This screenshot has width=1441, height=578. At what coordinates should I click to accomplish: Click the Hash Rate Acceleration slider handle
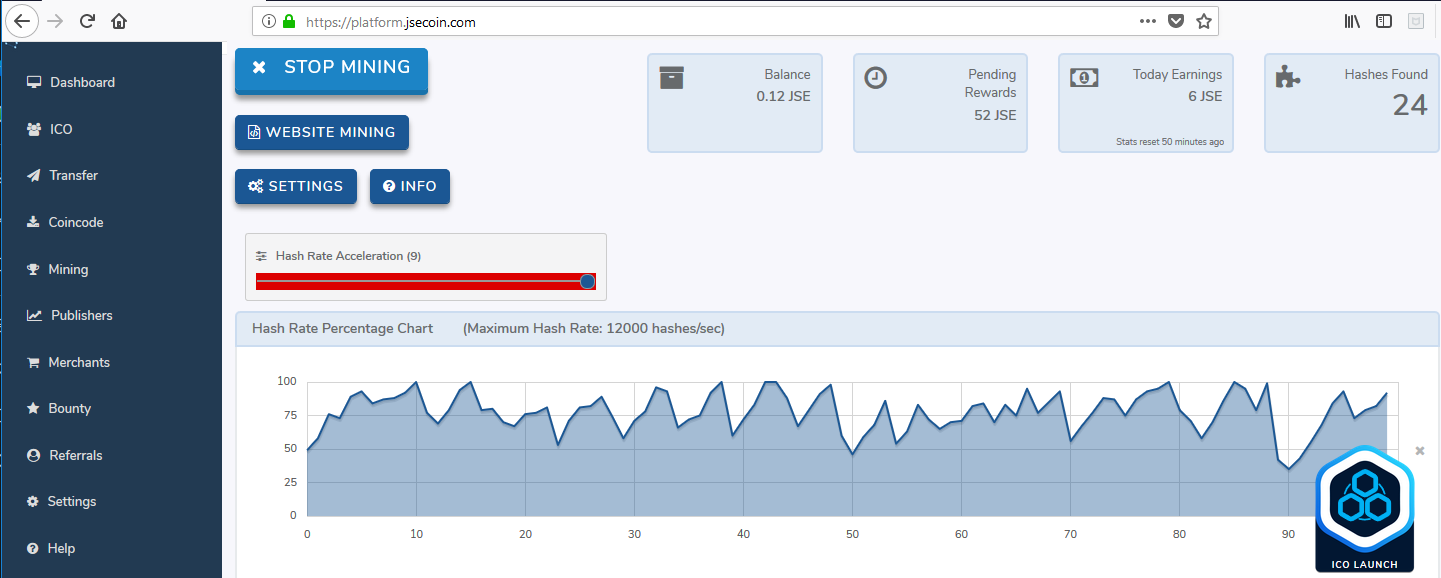(x=587, y=282)
